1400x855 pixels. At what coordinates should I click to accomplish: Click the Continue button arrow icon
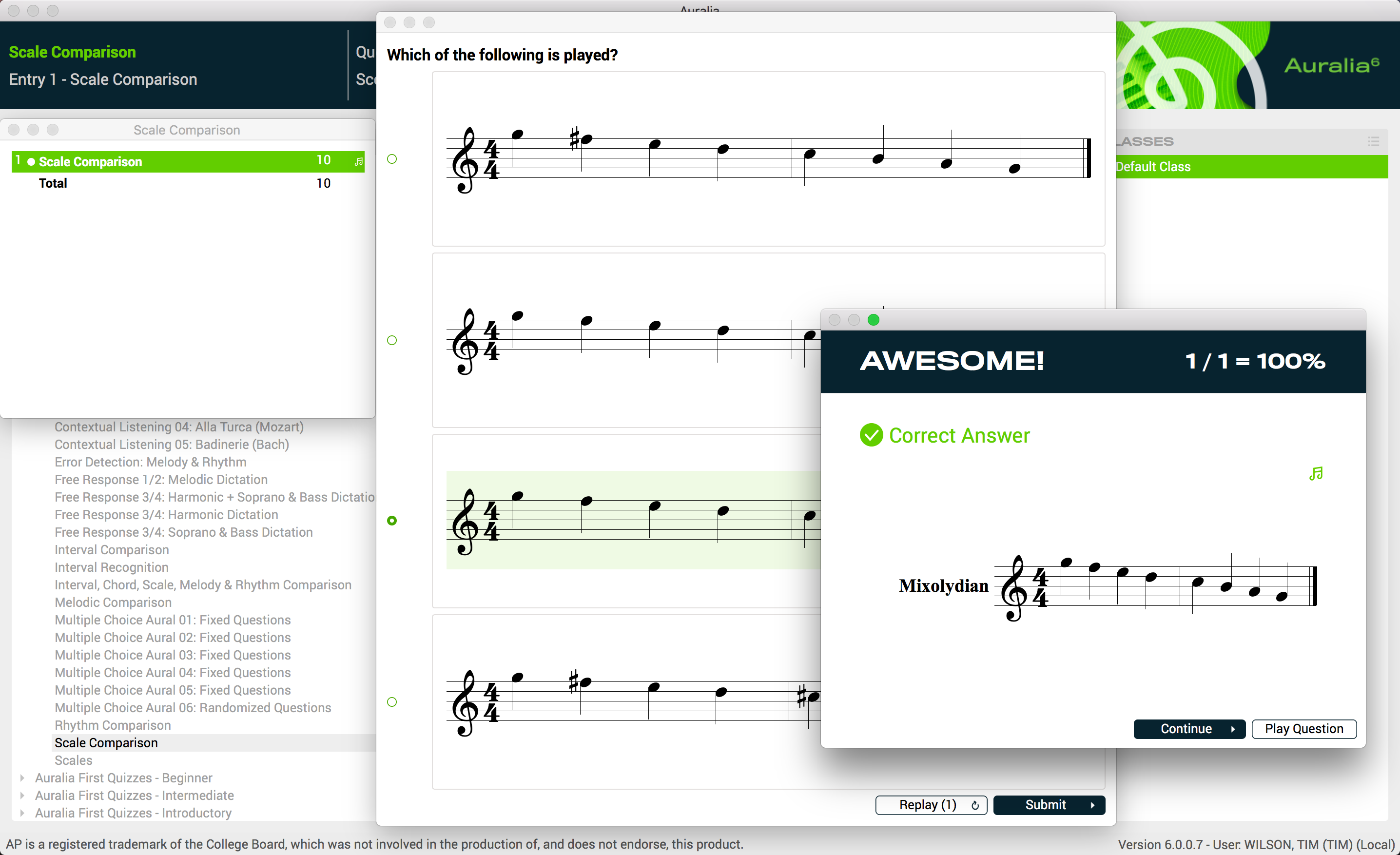click(1232, 729)
